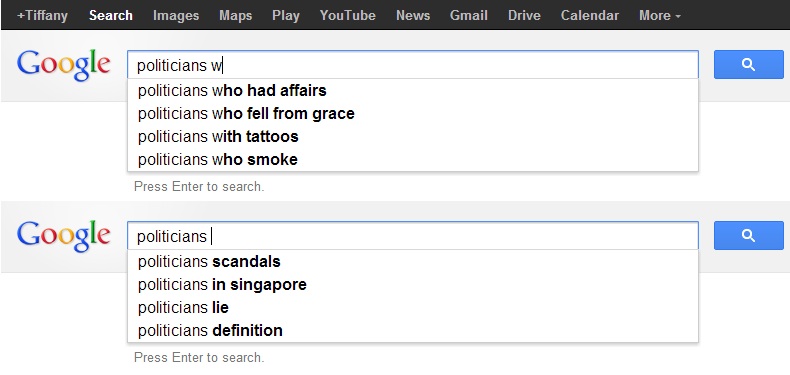The image size is (790, 375).
Task: Open Drive in the top bar
Action: [x=524, y=16]
